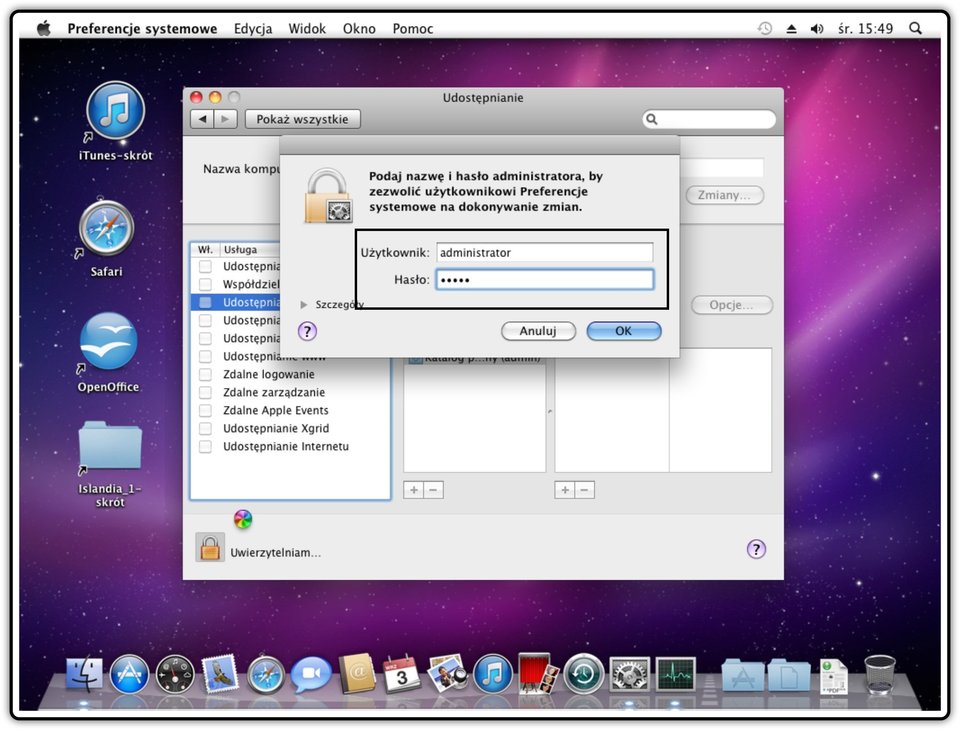Launch Safari compass from the Dock
The height and width of the screenshot is (730, 960).
tap(266, 675)
